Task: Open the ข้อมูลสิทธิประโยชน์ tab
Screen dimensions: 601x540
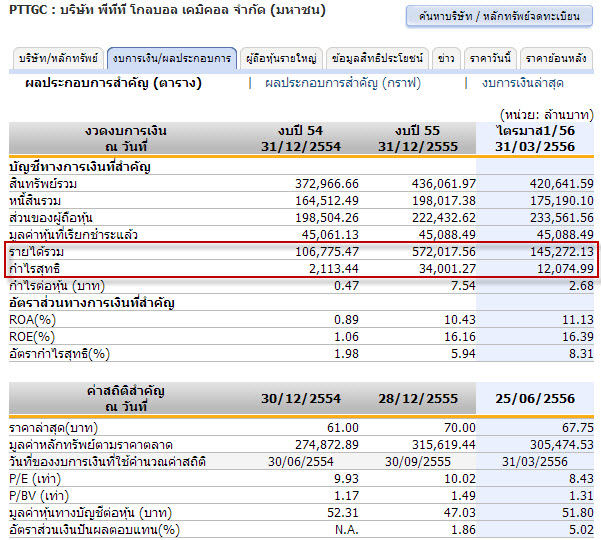Action: click(377, 58)
